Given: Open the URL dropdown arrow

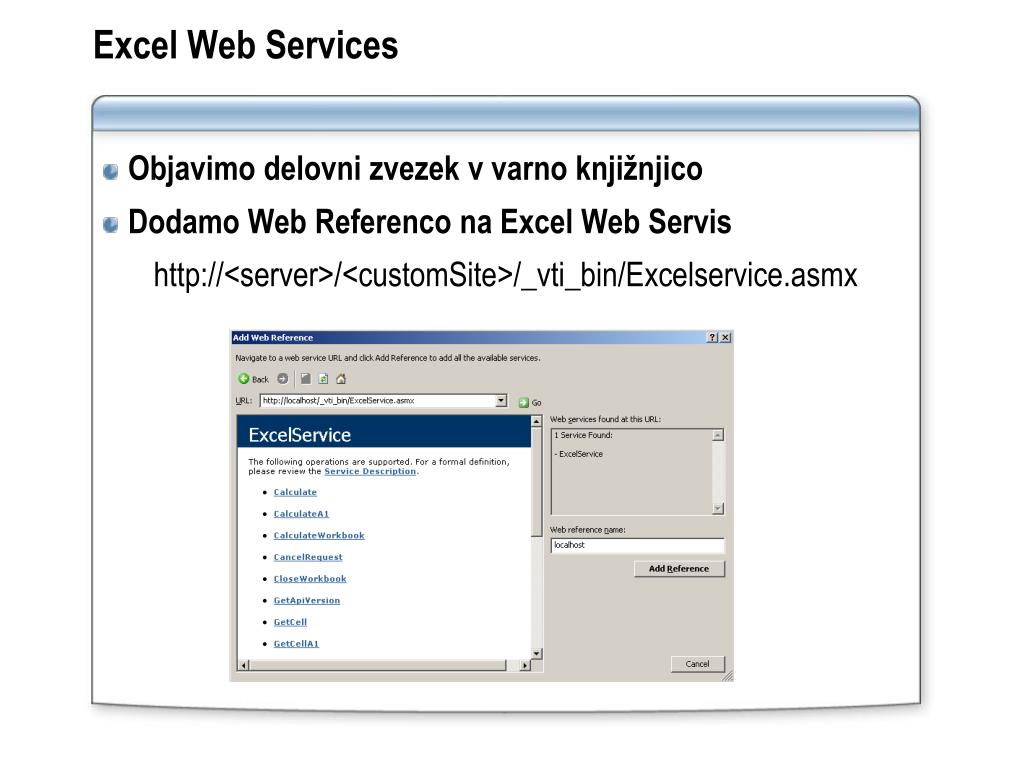Looking at the screenshot, I should pos(501,400).
